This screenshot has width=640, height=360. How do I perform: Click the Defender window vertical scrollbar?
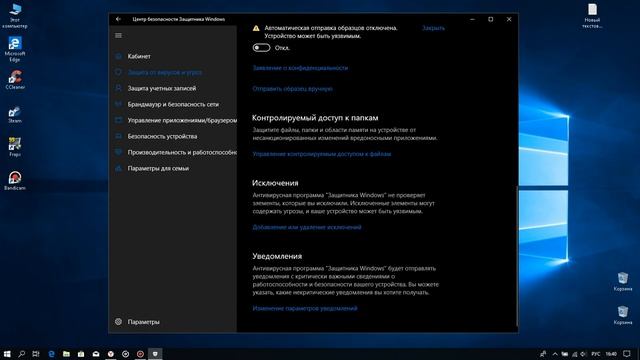coord(517,256)
